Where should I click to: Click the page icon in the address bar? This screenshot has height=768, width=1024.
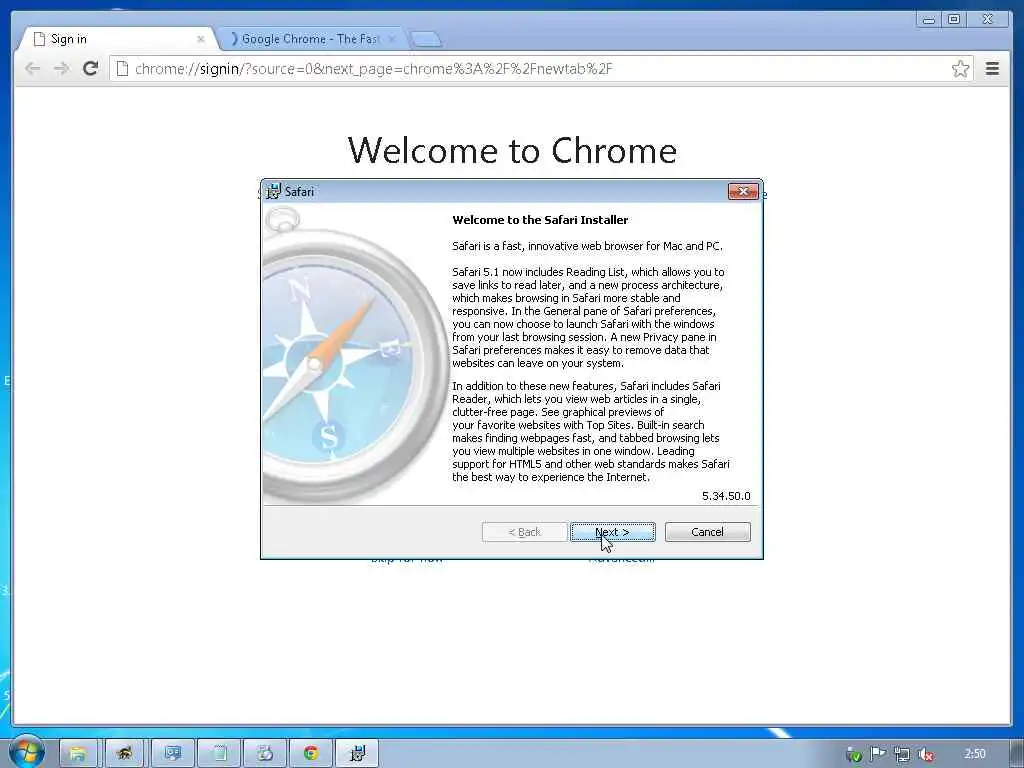[122, 69]
